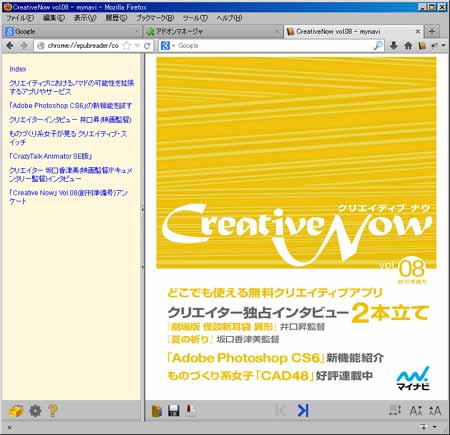The height and width of the screenshot is (435, 450).
Task: Click the Firefox icon in title bar
Action: click(x=7, y=7)
